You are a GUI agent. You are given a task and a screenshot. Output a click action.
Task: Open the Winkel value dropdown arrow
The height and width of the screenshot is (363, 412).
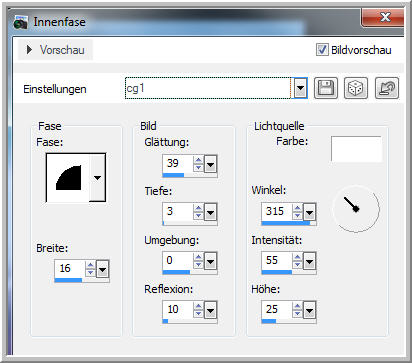tap(310, 212)
